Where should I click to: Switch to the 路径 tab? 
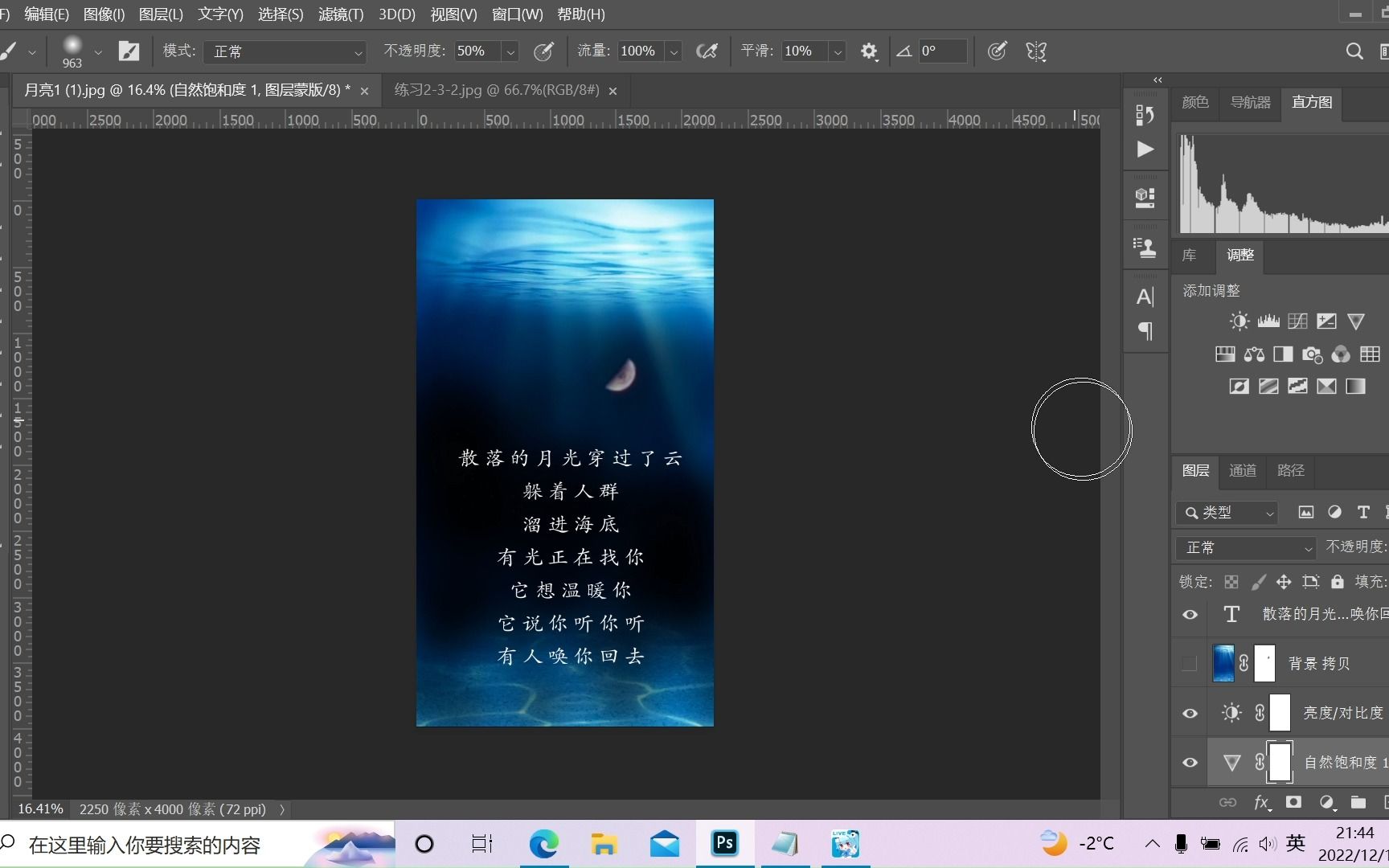click(x=1291, y=470)
